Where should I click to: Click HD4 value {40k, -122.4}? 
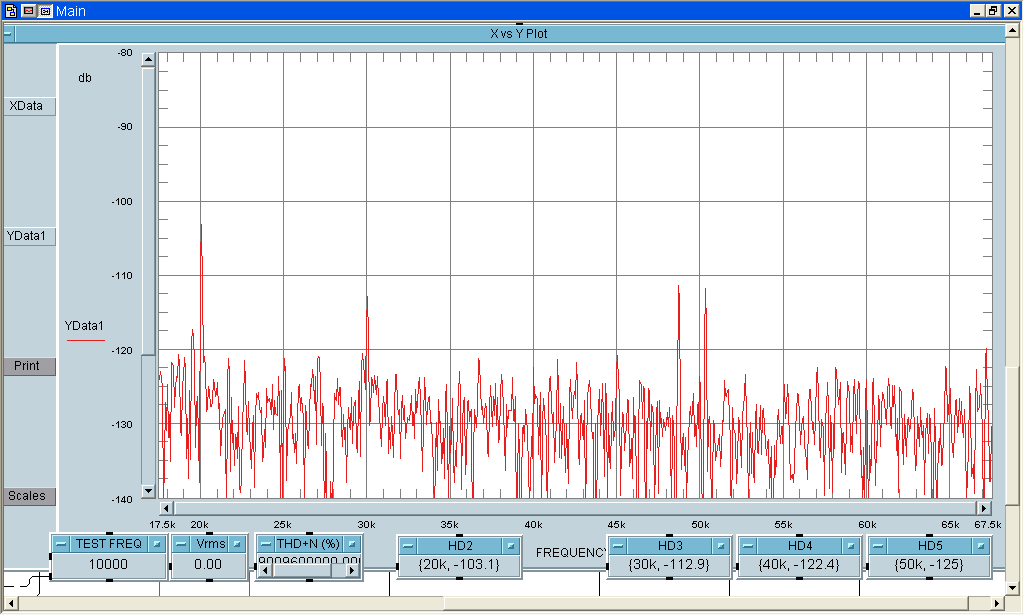(x=799, y=565)
